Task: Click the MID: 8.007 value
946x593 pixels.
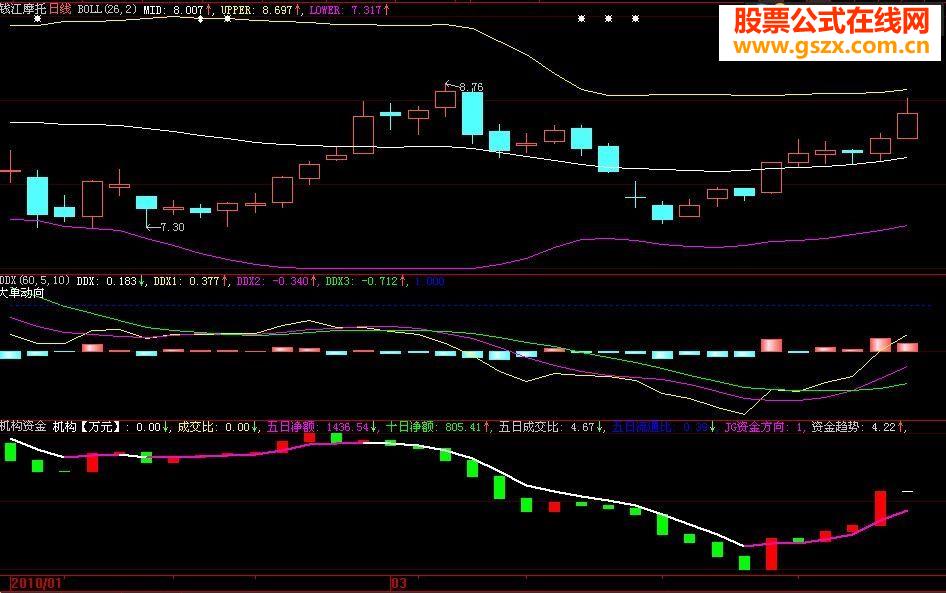Action: pyautogui.click(x=178, y=10)
